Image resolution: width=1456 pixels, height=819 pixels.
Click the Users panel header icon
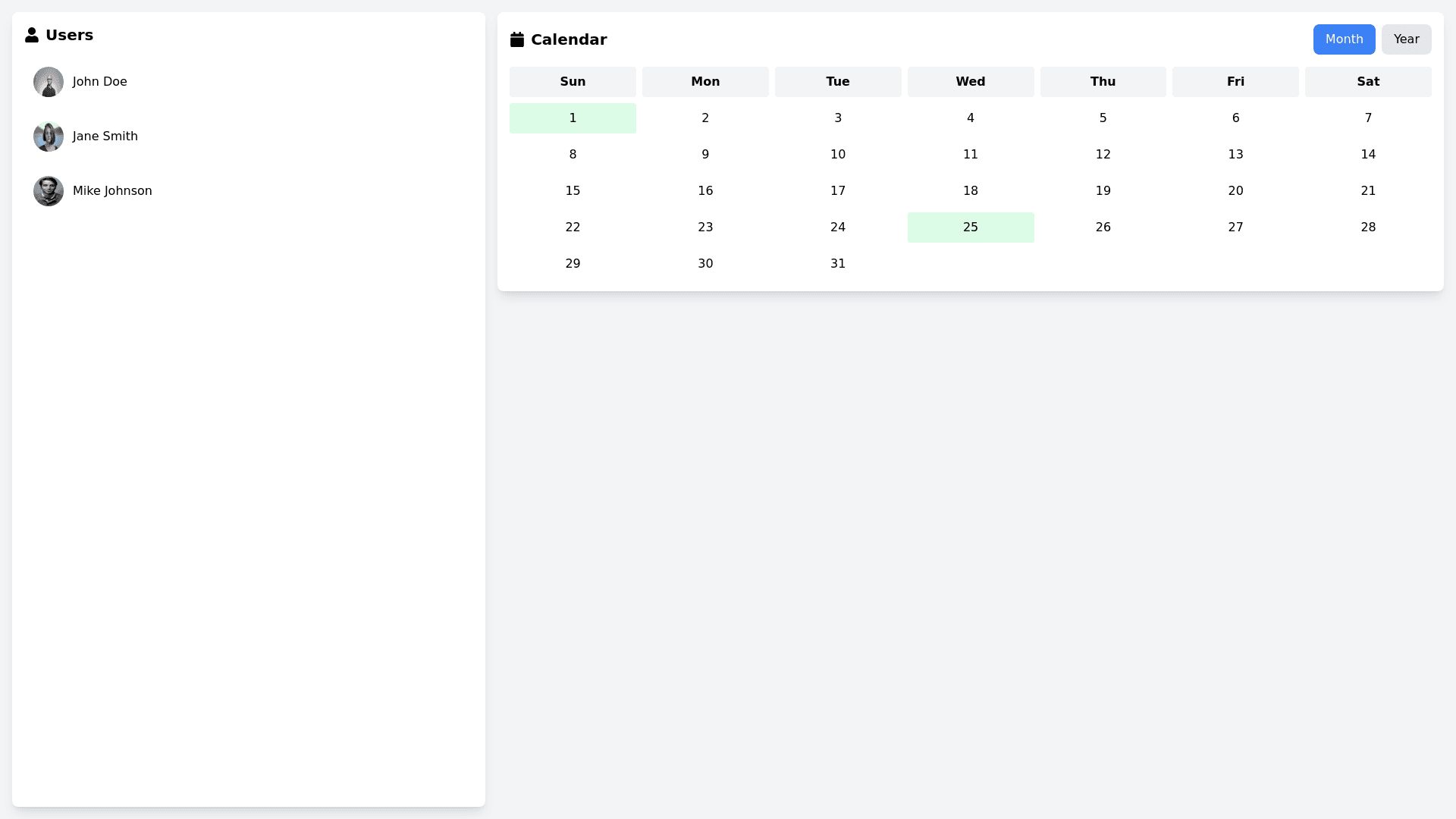point(32,34)
